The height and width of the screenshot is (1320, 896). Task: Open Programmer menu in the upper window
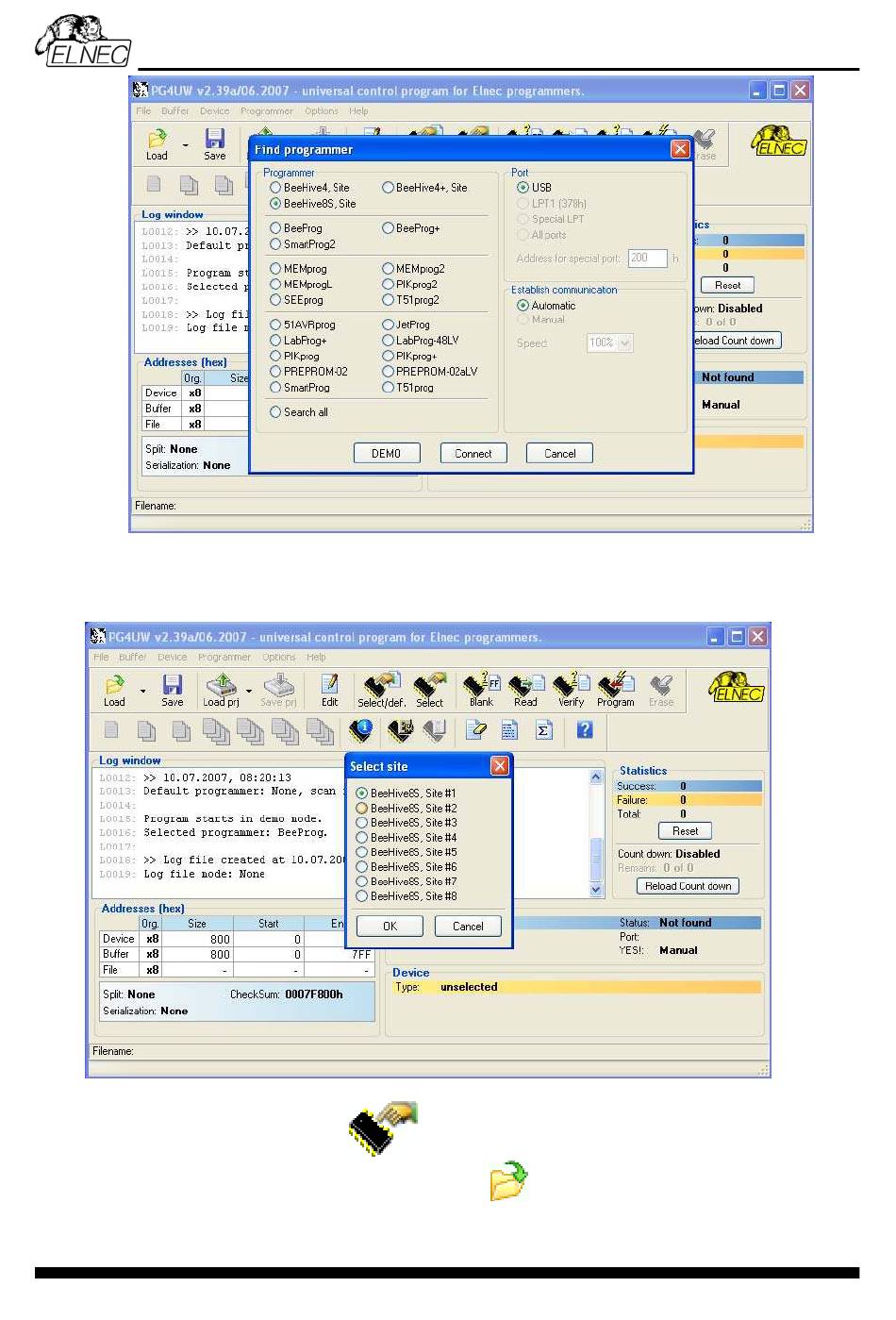tap(267, 110)
